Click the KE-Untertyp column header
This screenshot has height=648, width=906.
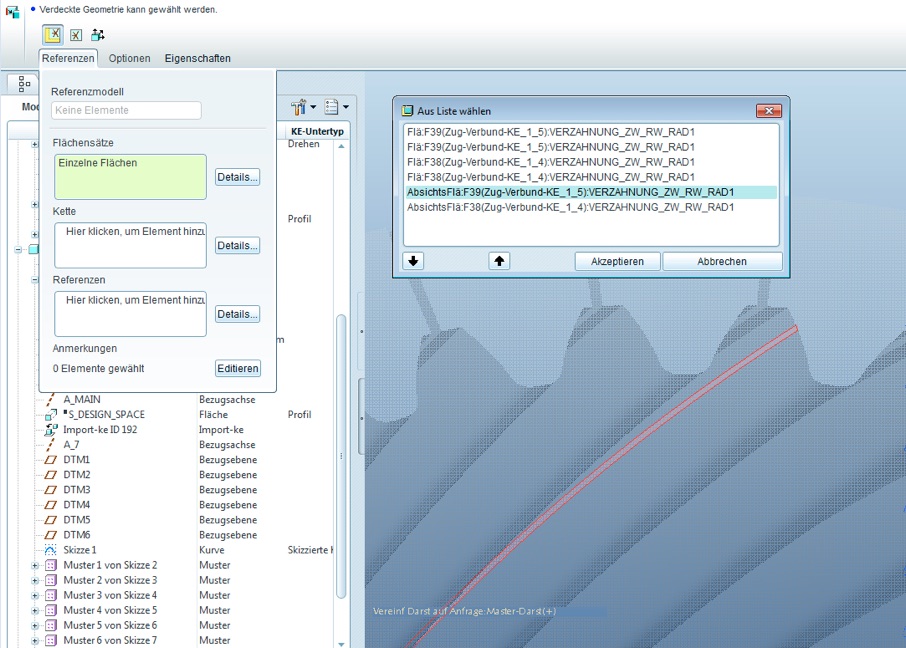tap(317, 131)
